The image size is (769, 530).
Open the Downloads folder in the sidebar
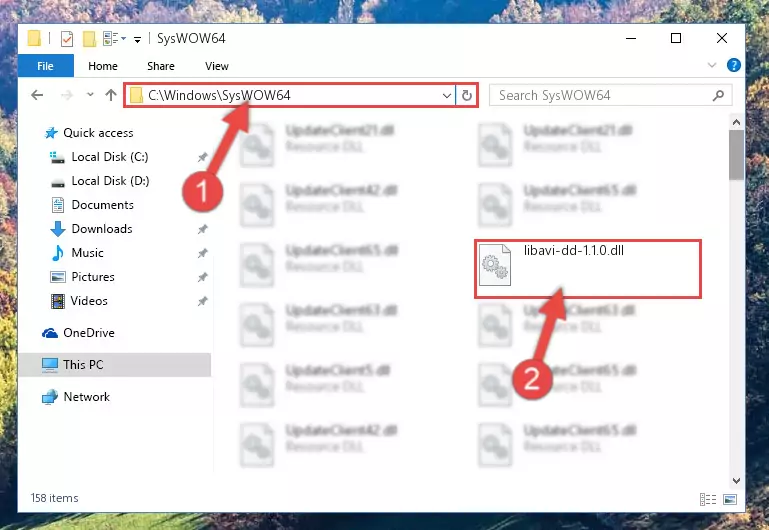(x=91, y=229)
